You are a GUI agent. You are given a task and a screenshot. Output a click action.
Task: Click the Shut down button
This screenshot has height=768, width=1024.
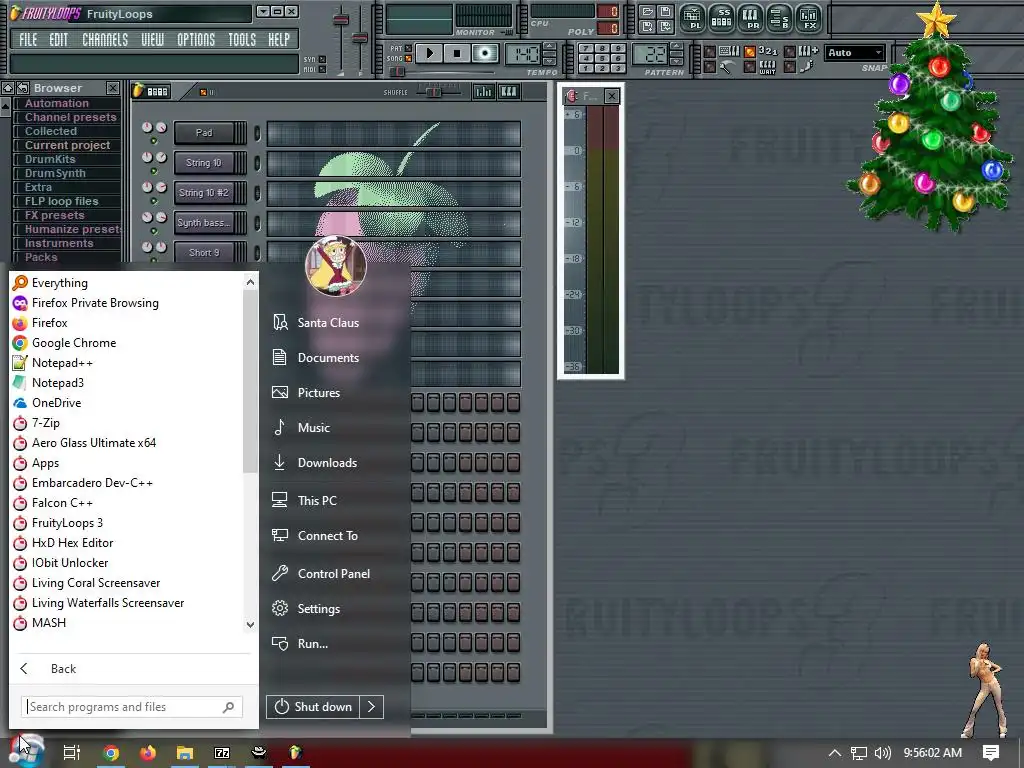coord(313,707)
